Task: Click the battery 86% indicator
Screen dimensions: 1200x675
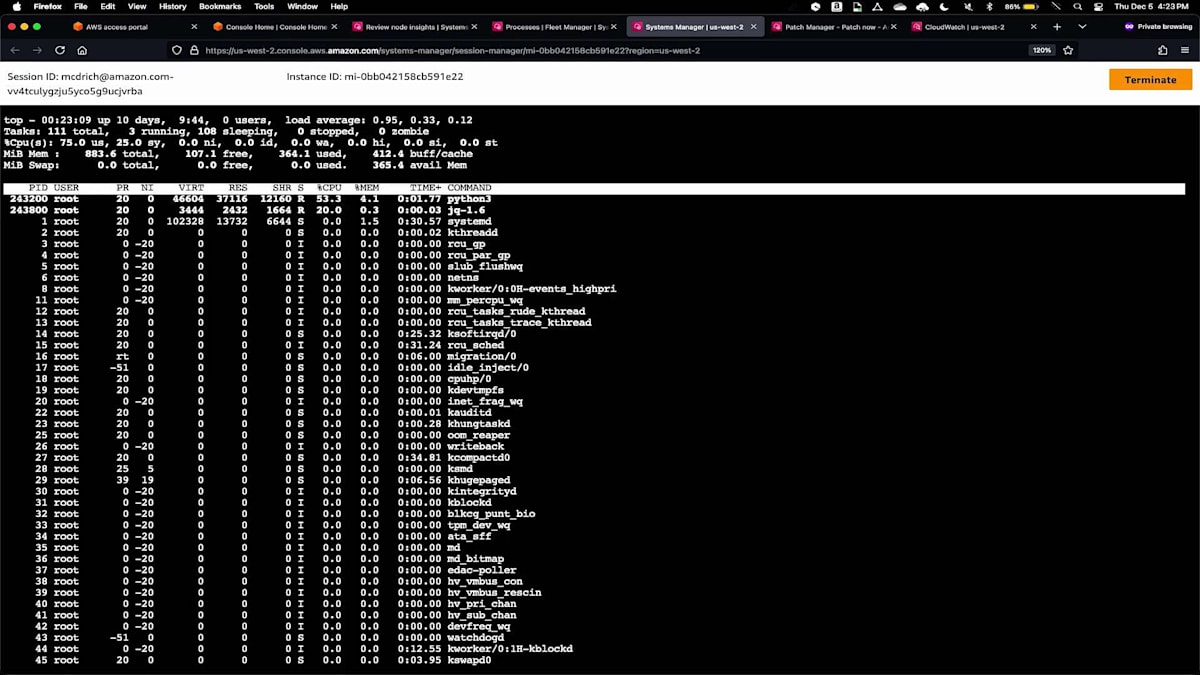Action: click(1022, 6)
